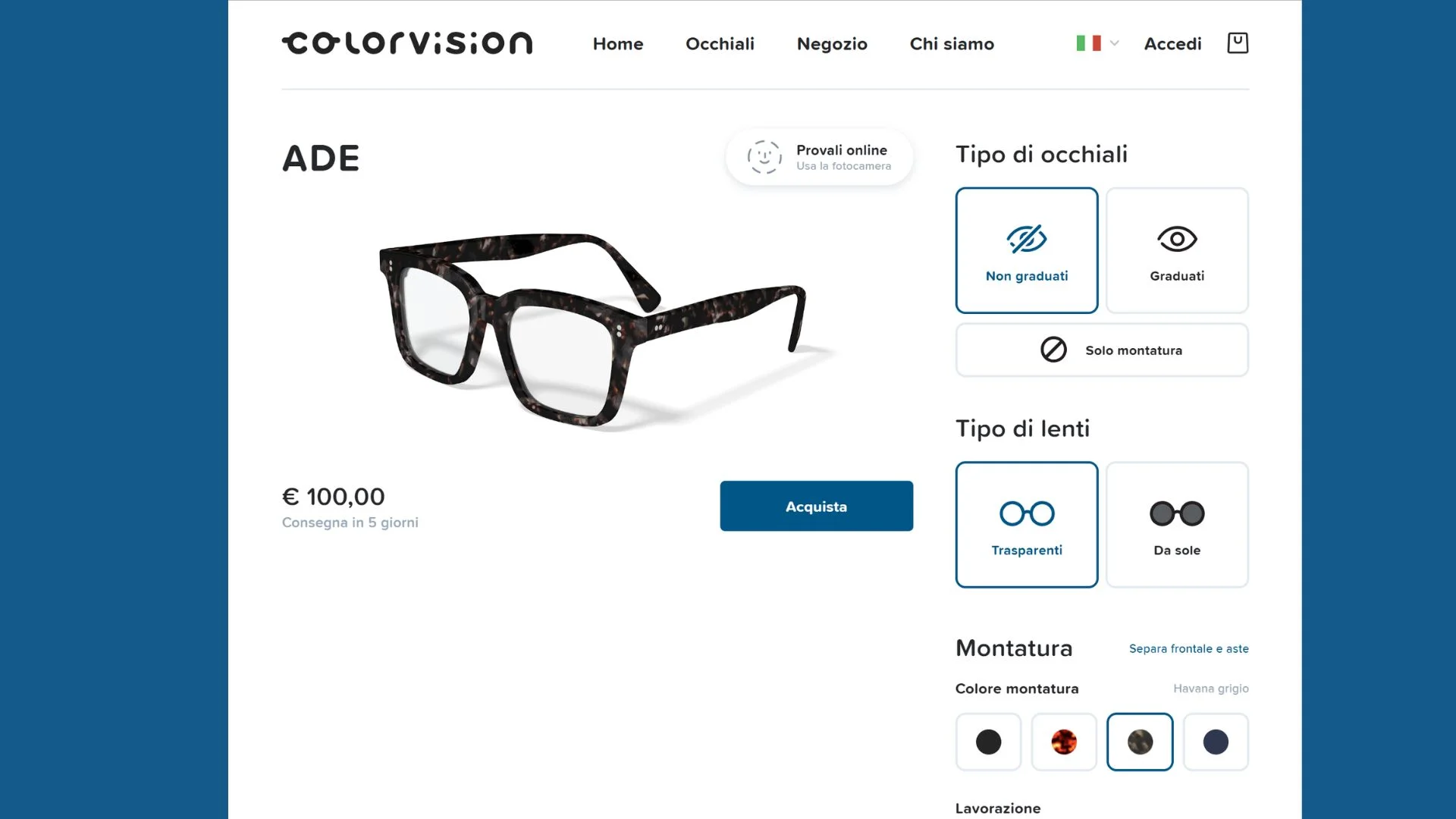Click the ADE glasses 3D preview image
This screenshot has height=819, width=1456.
tap(591, 330)
